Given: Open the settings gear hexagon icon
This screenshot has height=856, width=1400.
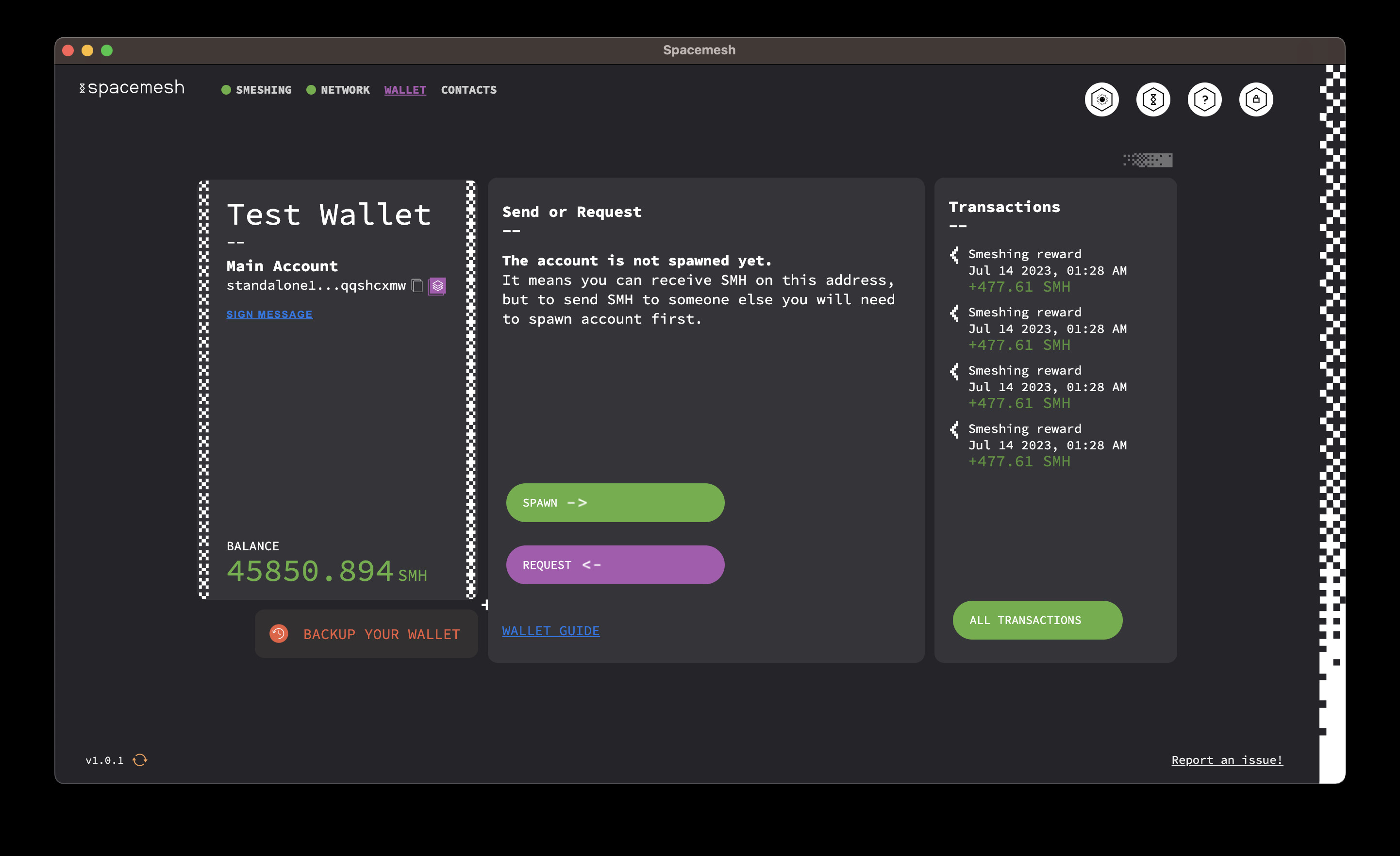Looking at the screenshot, I should [x=1101, y=99].
